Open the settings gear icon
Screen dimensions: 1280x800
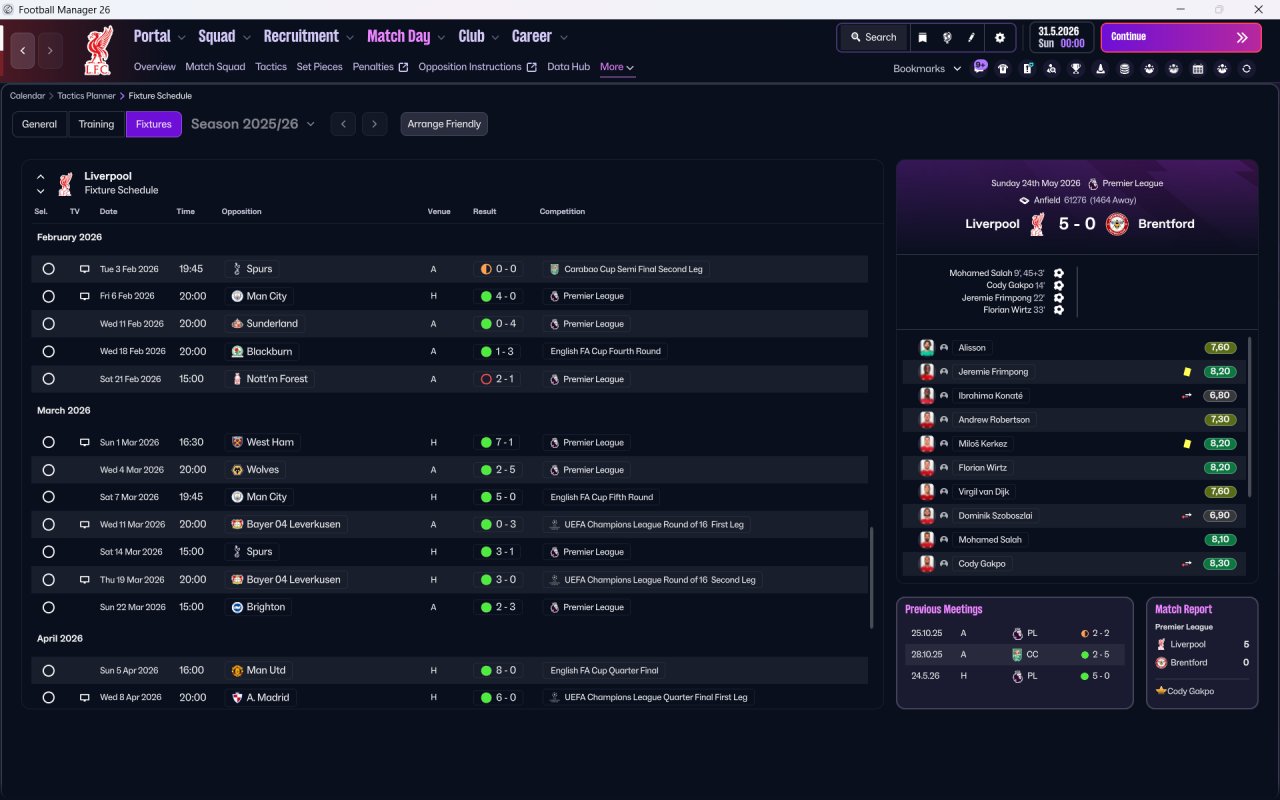click(x=999, y=37)
